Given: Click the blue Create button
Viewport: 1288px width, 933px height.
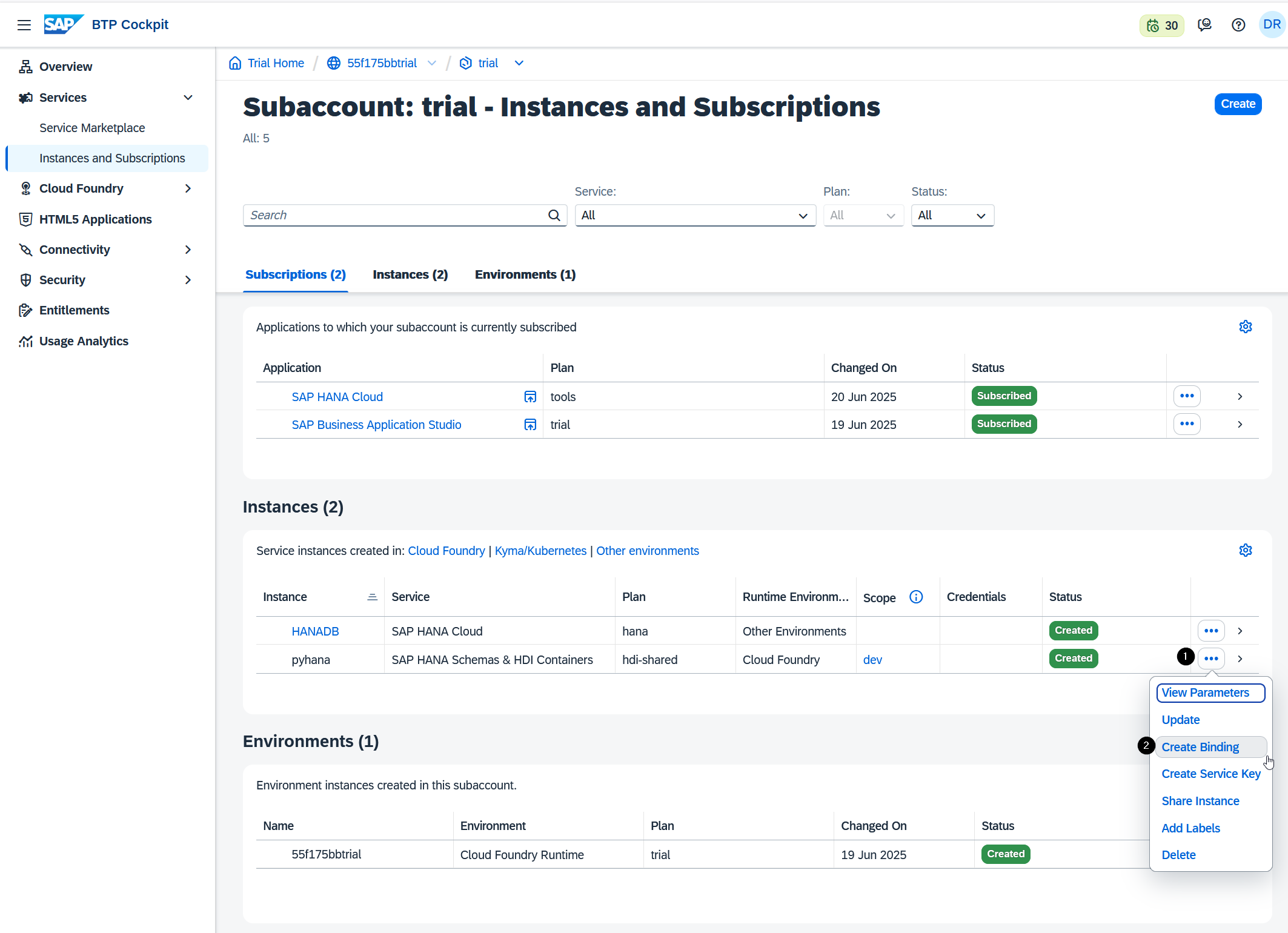Looking at the screenshot, I should click(1238, 104).
